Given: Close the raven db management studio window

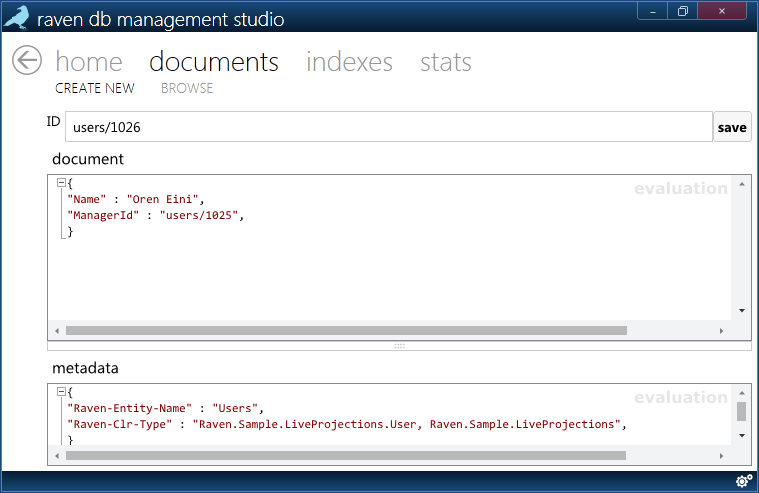Looking at the screenshot, I should click(x=722, y=11).
